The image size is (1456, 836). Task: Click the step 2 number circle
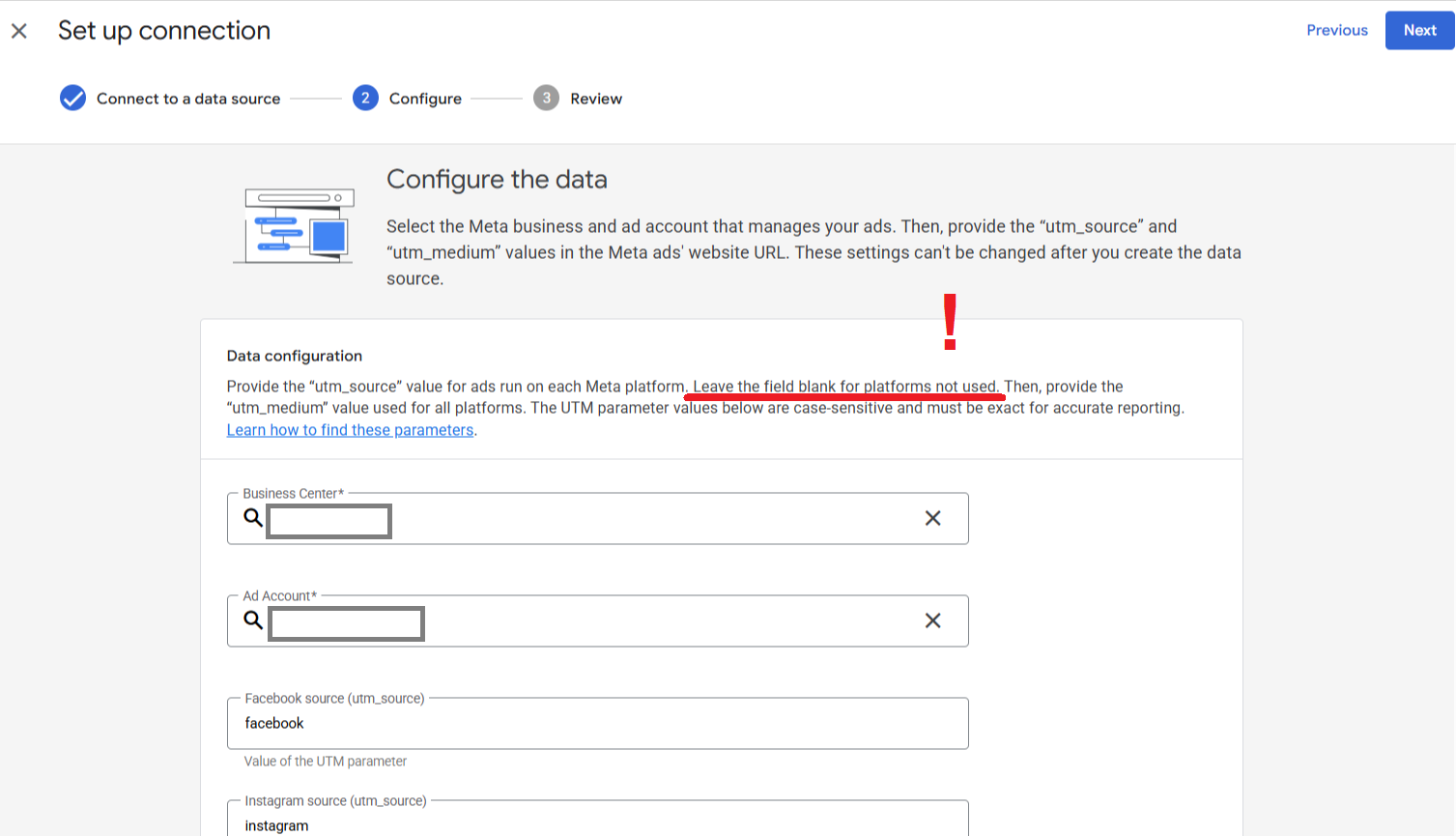(x=365, y=99)
